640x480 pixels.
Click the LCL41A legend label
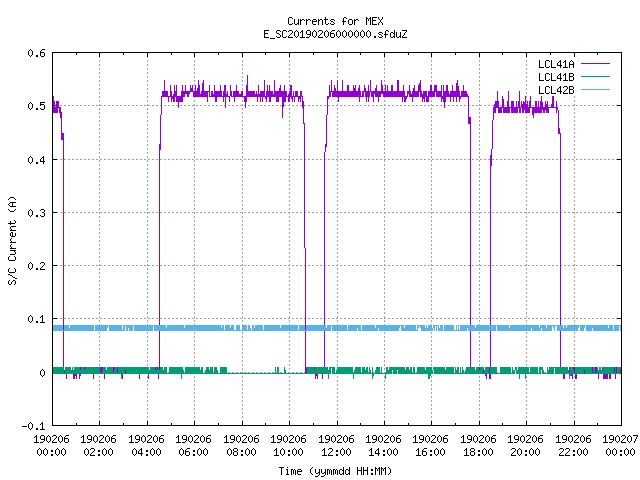(x=556, y=64)
